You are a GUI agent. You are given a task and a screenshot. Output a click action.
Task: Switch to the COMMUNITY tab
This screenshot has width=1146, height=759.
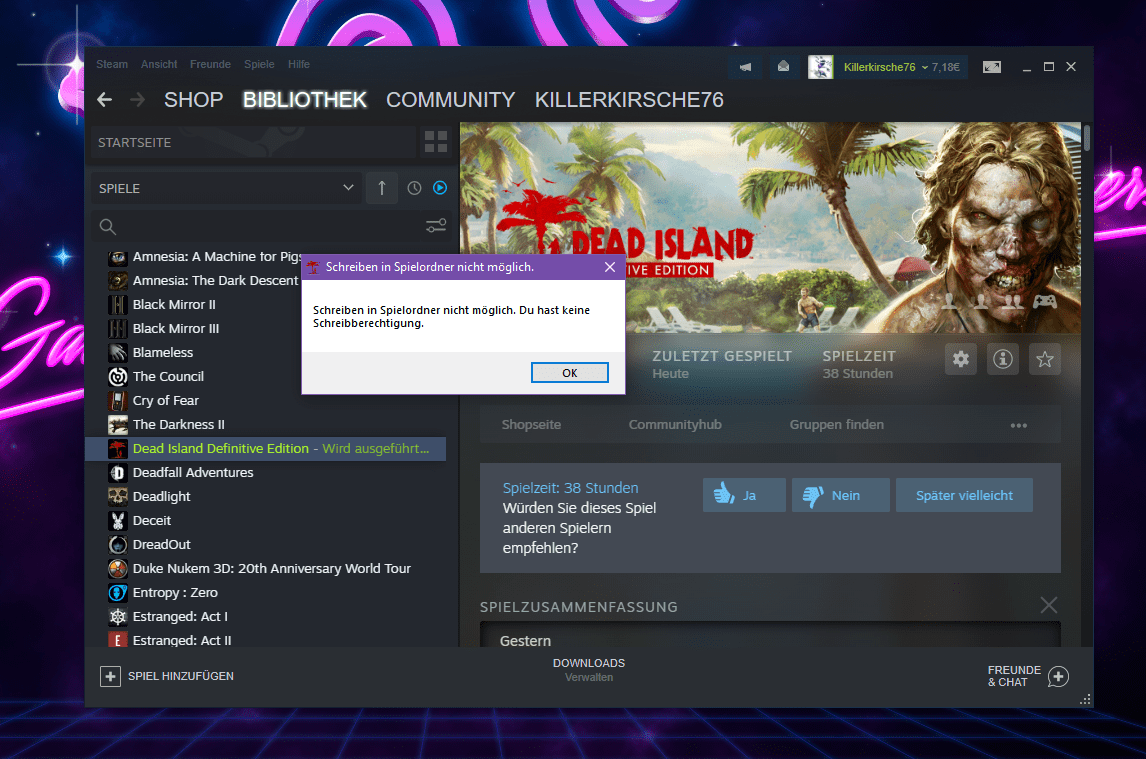(x=450, y=99)
